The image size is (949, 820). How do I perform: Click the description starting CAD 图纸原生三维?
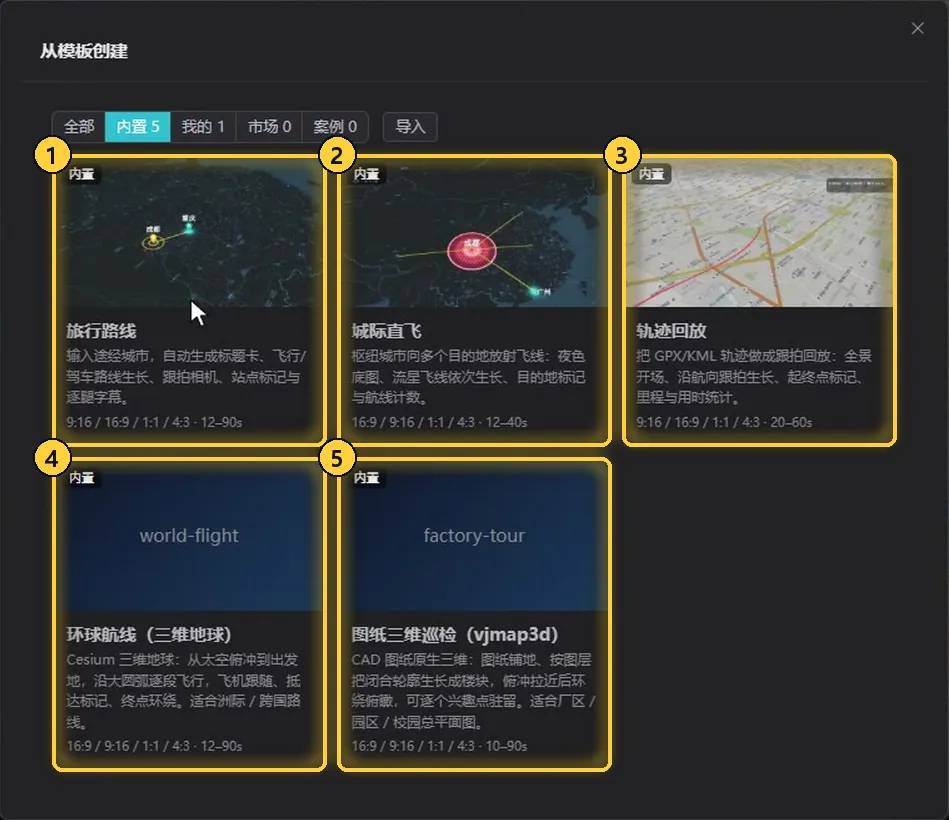click(473, 690)
